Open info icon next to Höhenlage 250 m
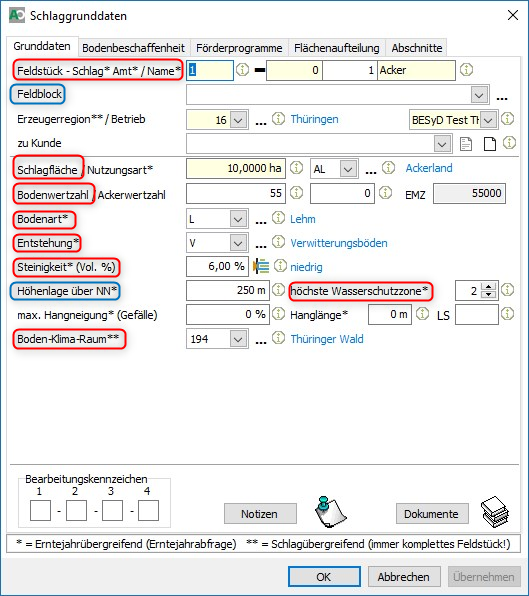The width and height of the screenshot is (529, 596). [x=278, y=290]
